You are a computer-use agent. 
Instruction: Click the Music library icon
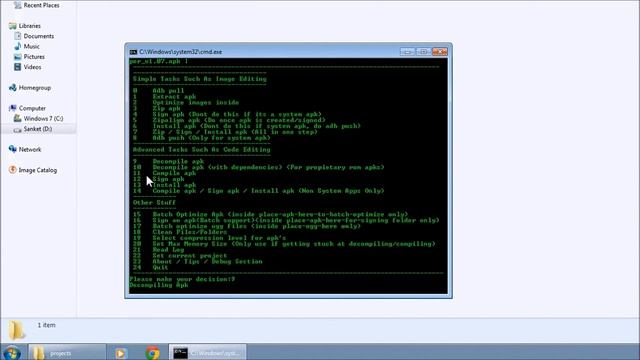tap(18, 47)
